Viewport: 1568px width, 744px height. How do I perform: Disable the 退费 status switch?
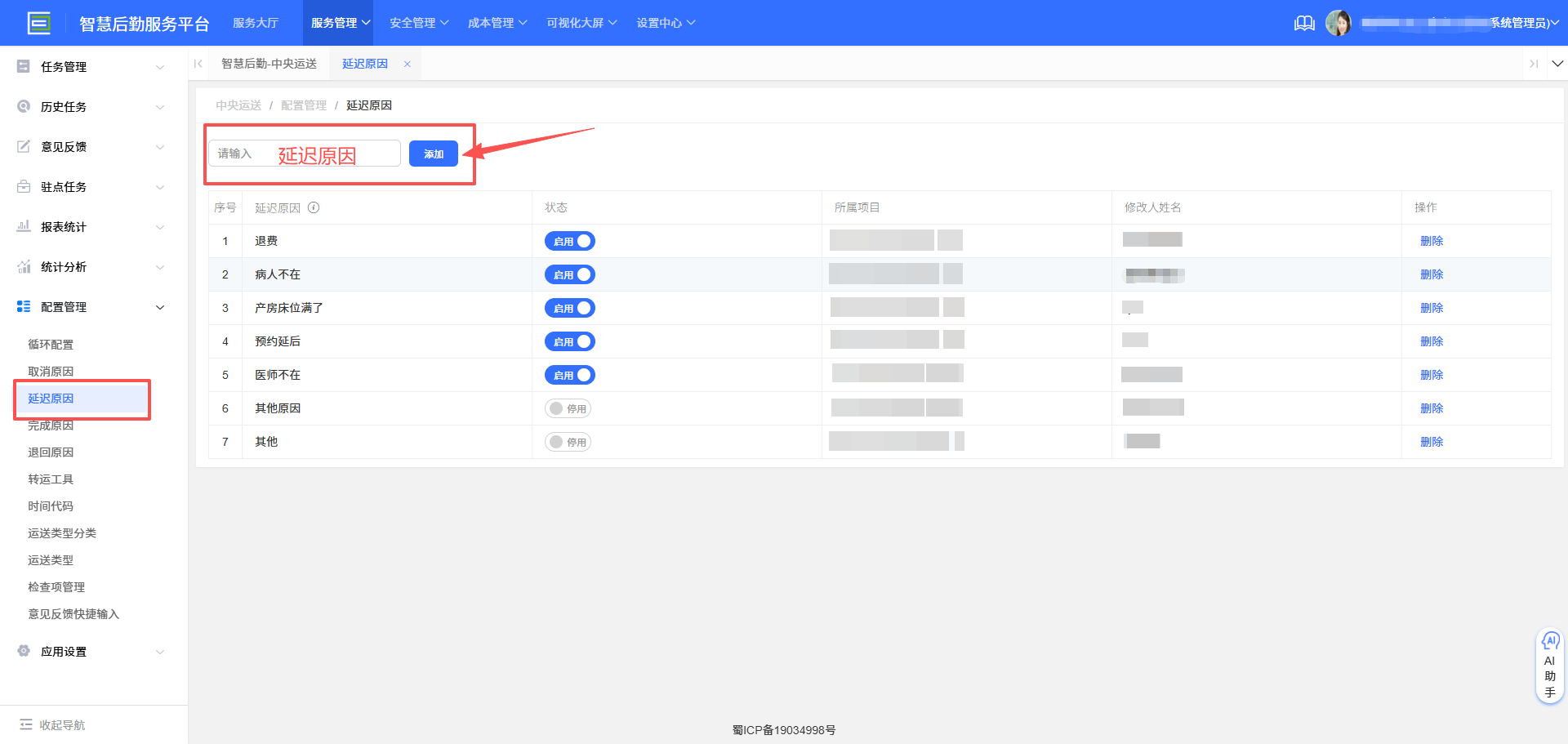570,241
